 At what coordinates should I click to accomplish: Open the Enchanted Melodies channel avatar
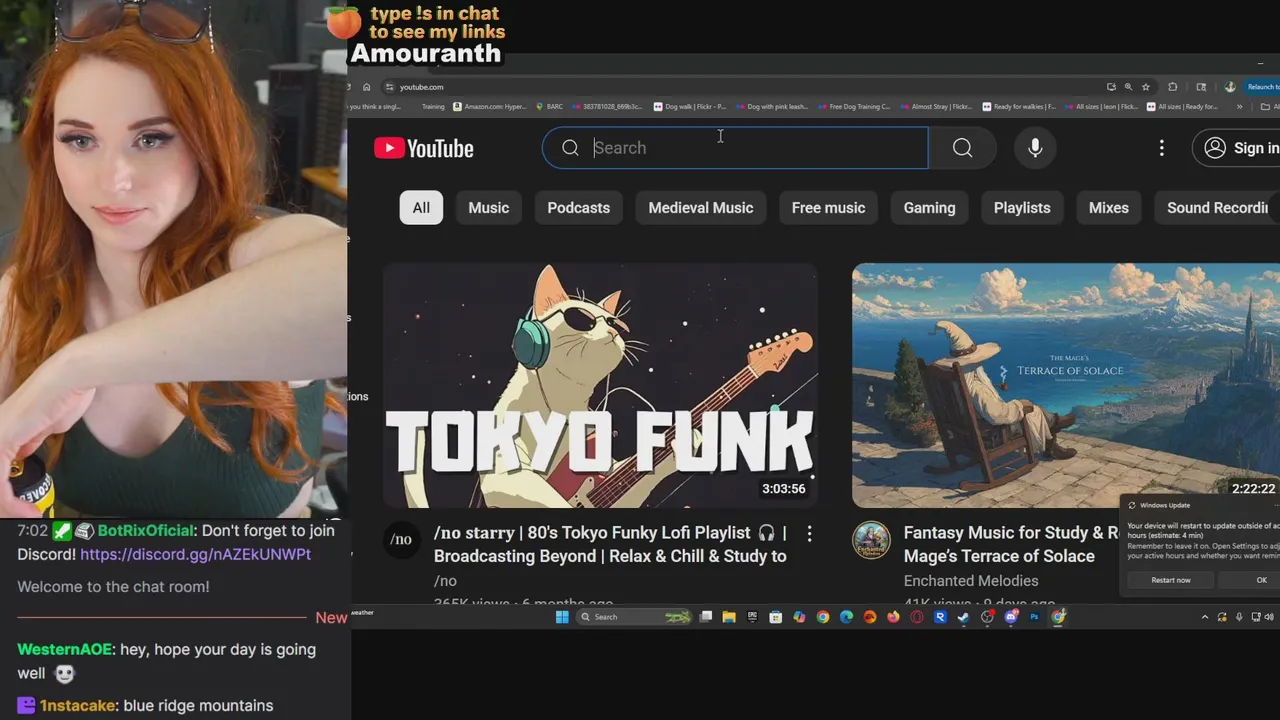pos(871,540)
